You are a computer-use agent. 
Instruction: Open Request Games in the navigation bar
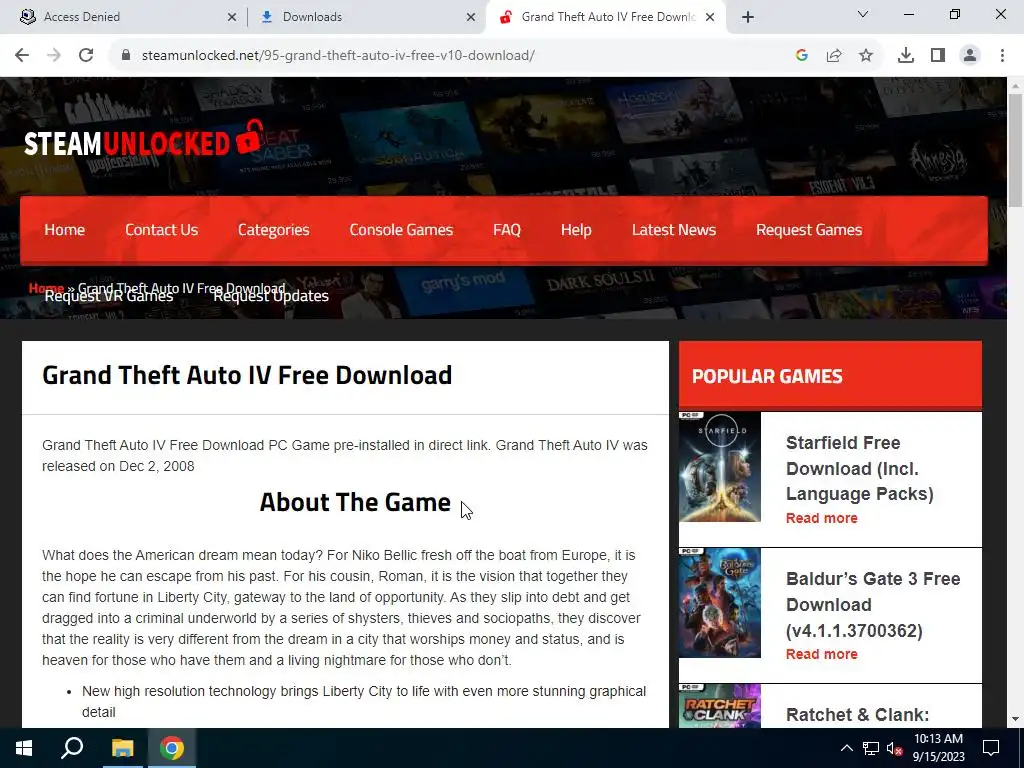pos(809,230)
